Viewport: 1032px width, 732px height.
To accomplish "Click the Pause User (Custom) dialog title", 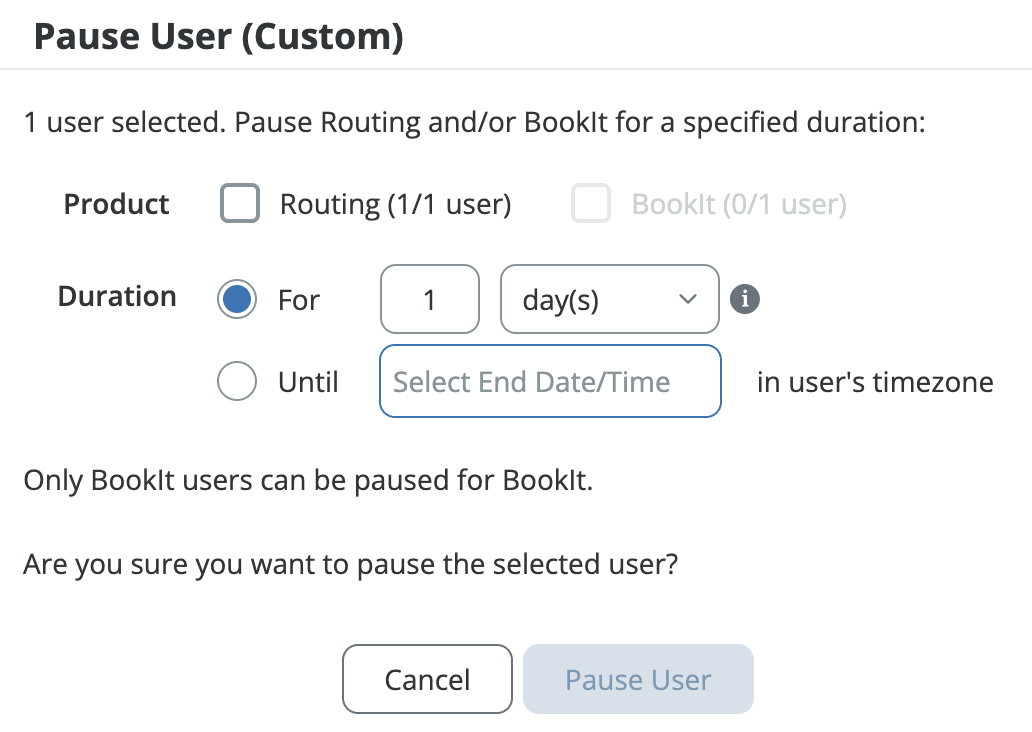I will pos(219,38).
